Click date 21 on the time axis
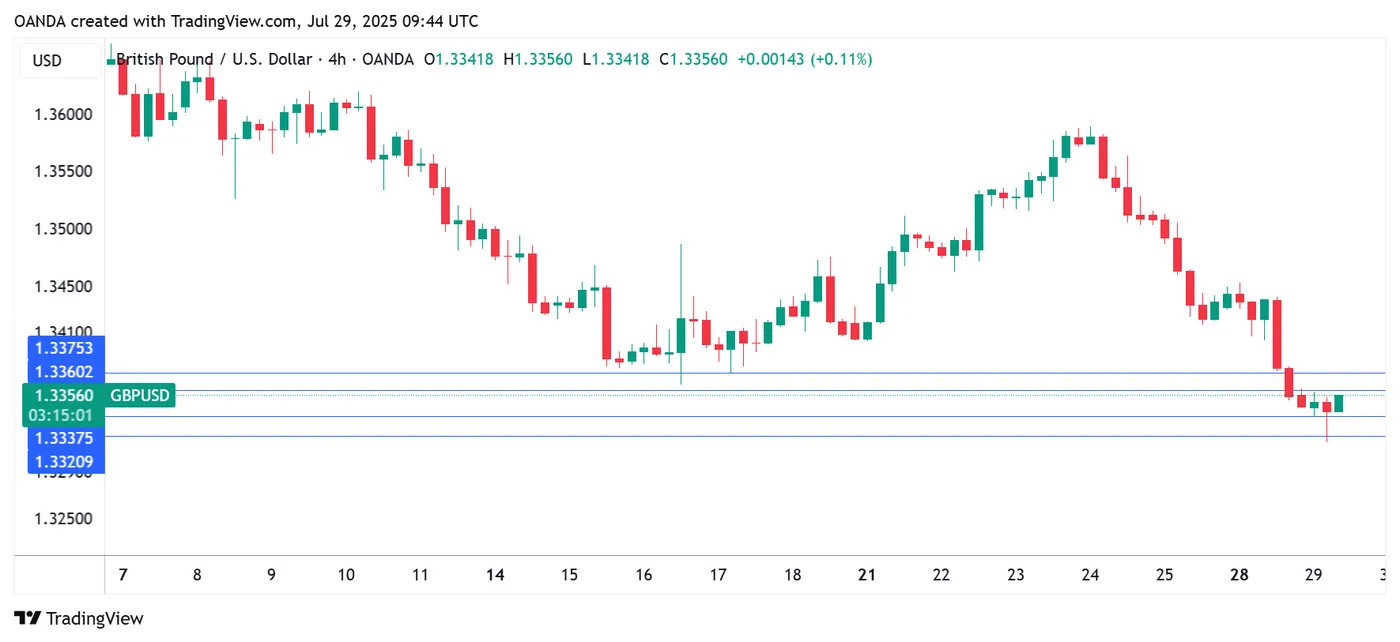Screen dimensions: 1400x642 click(x=867, y=575)
